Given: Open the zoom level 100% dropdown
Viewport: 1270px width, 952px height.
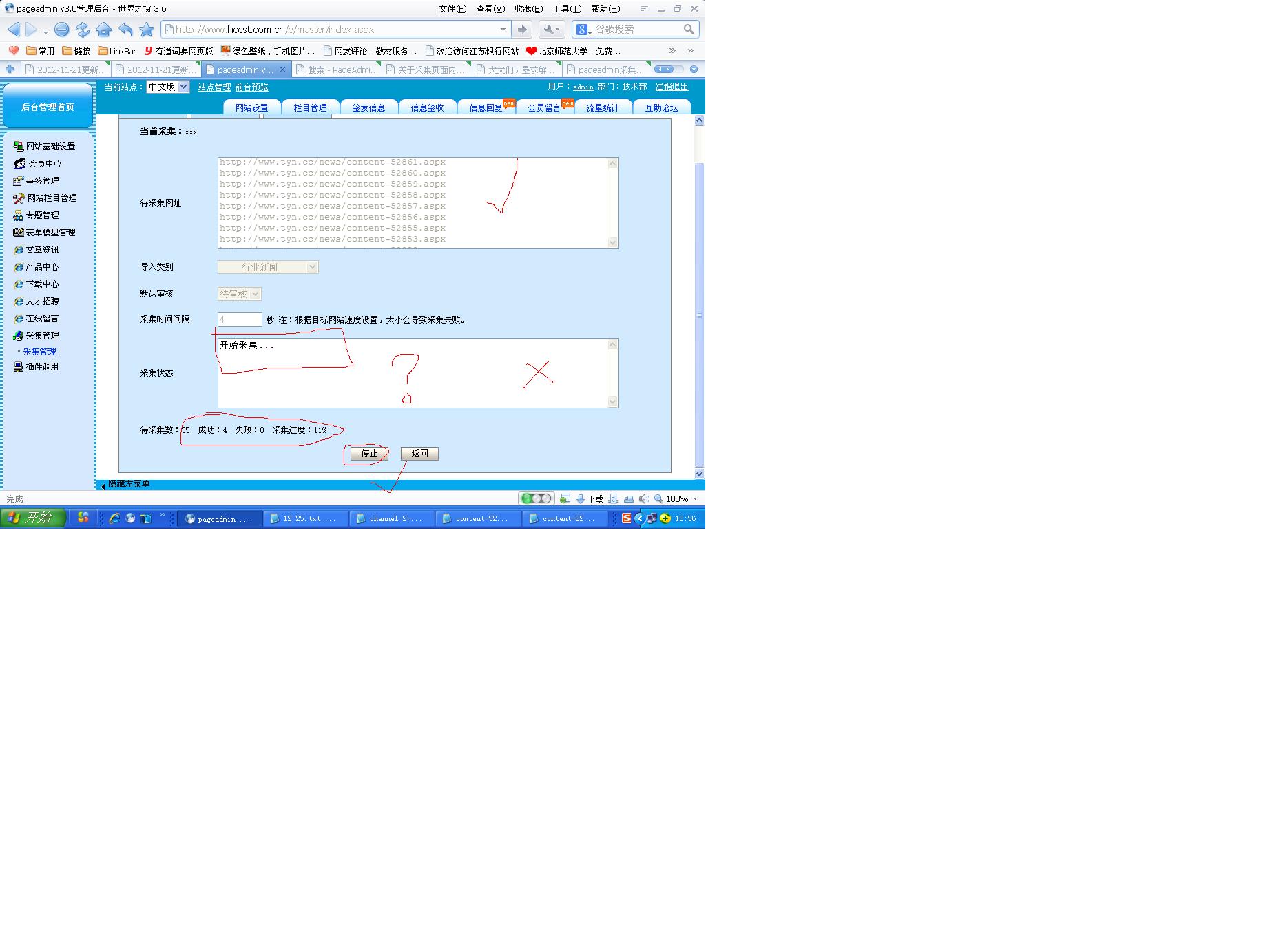Looking at the screenshot, I should (695, 499).
